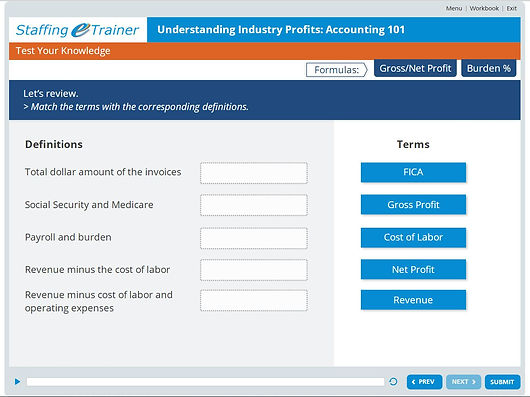Click the 'Definitions' heading

tap(54, 144)
